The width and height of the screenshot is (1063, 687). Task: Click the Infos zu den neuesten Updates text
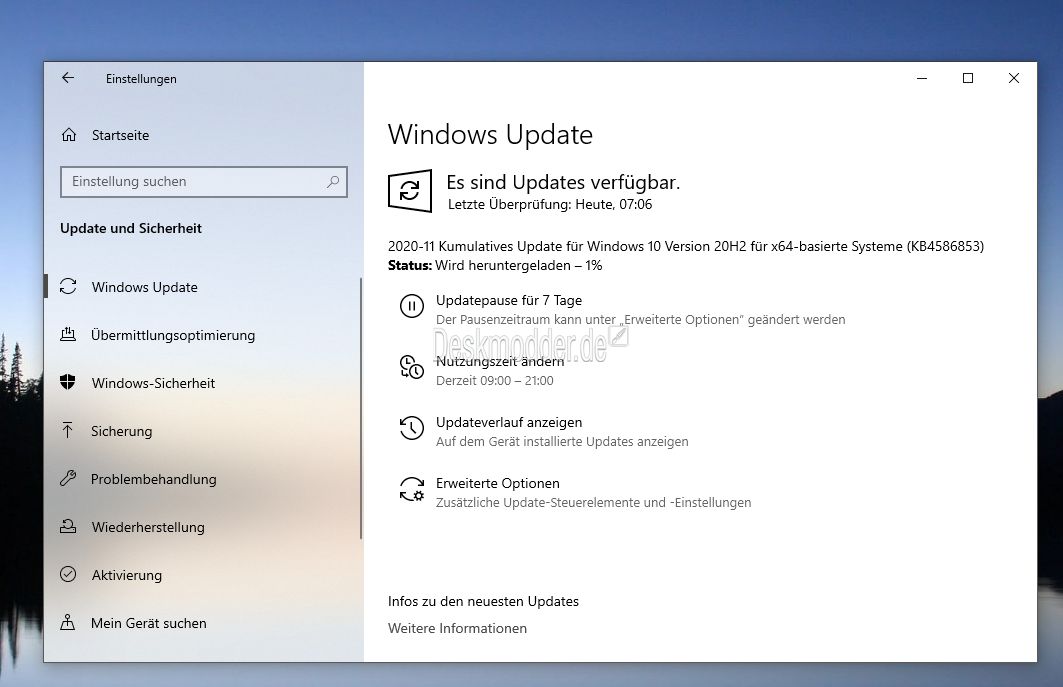coord(483,602)
